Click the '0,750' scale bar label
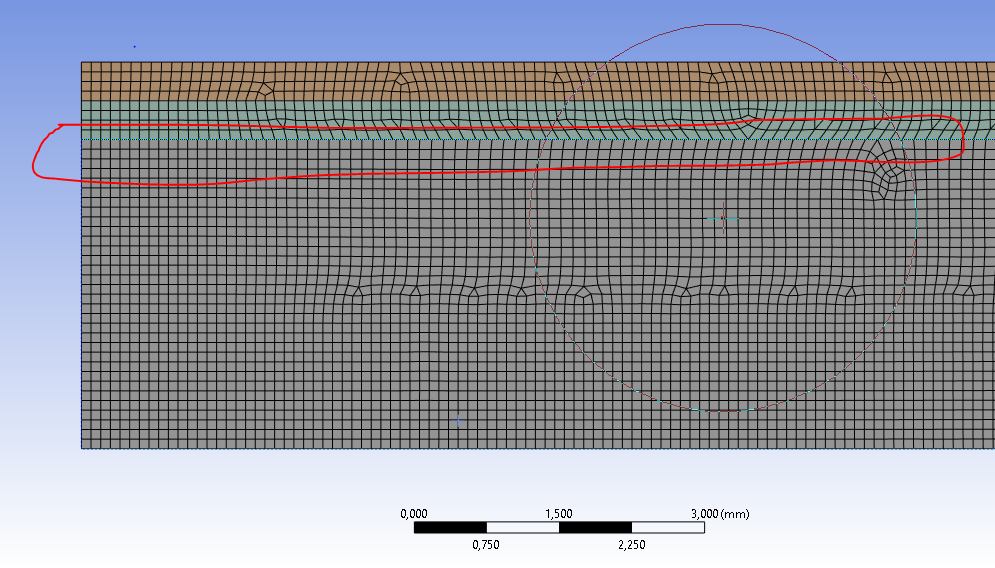The image size is (995, 568). [486, 545]
